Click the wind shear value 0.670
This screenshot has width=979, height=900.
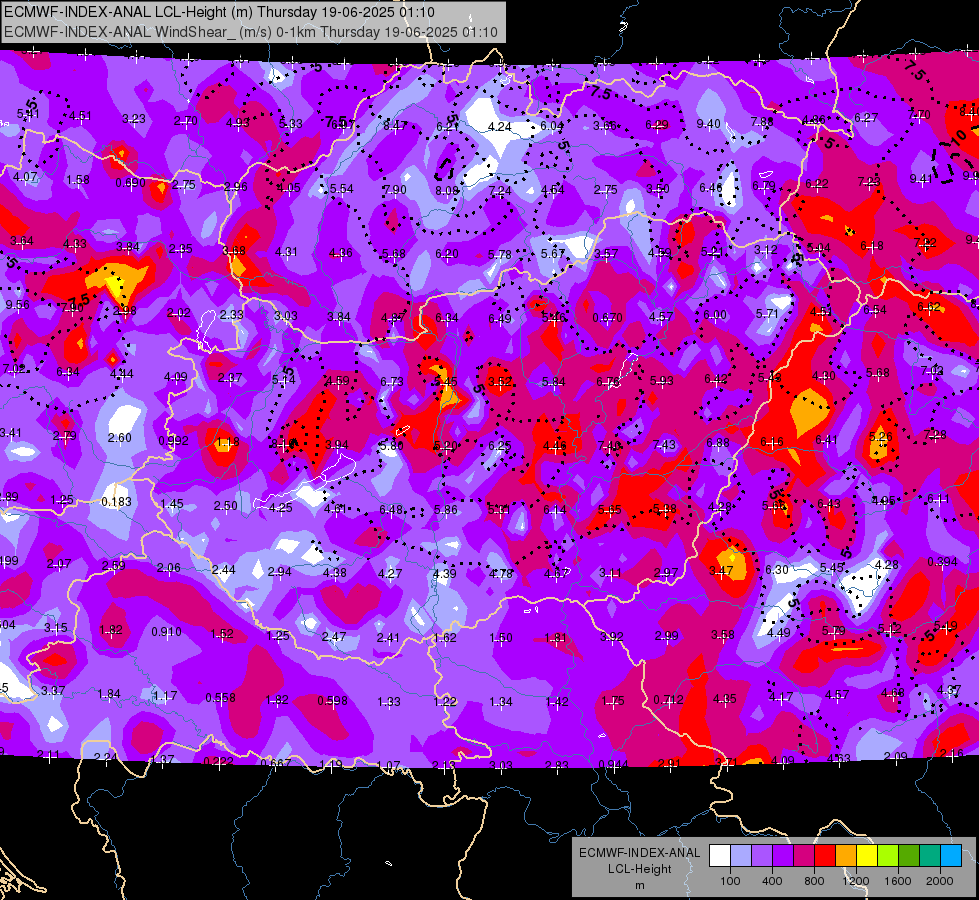(608, 317)
